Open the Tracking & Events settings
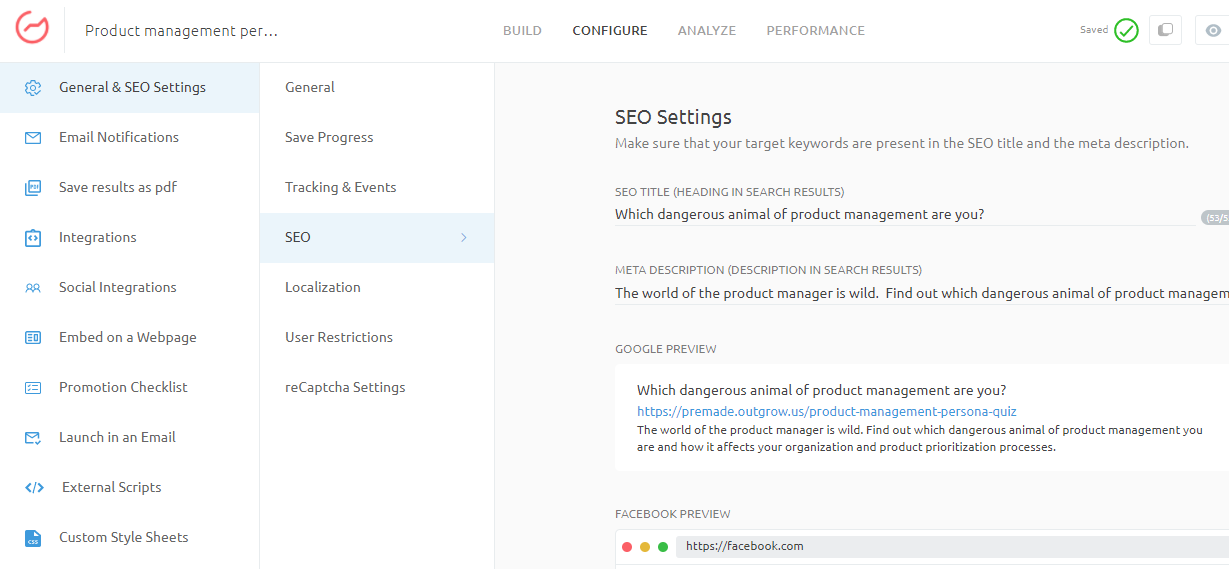This screenshot has height=569, width=1229. (x=340, y=188)
